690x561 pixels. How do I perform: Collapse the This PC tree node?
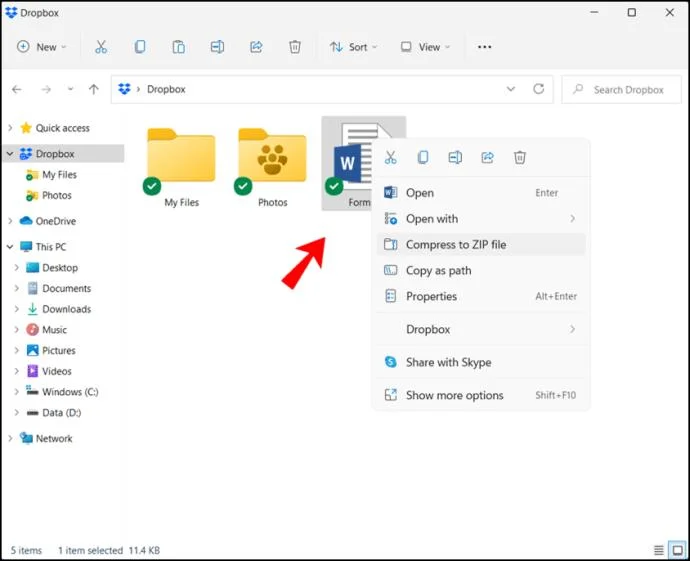(10, 247)
